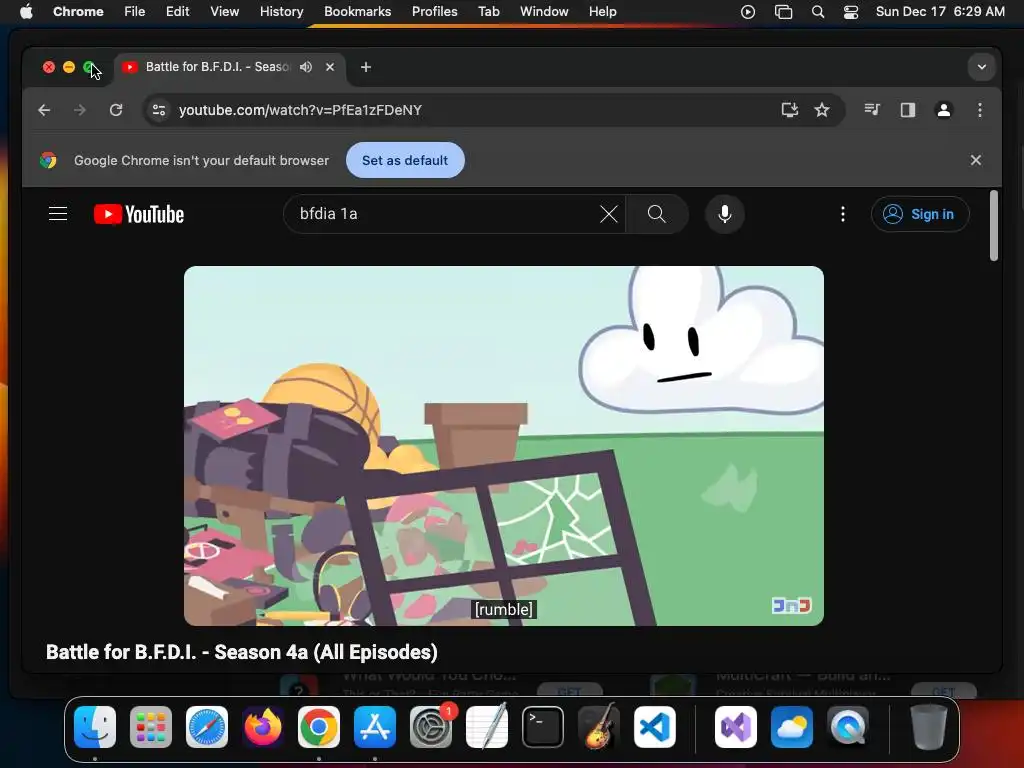The height and width of the screenshot is (768, 1024).
Task: Click the Now Playing menu bar icon
Action: 748,11
